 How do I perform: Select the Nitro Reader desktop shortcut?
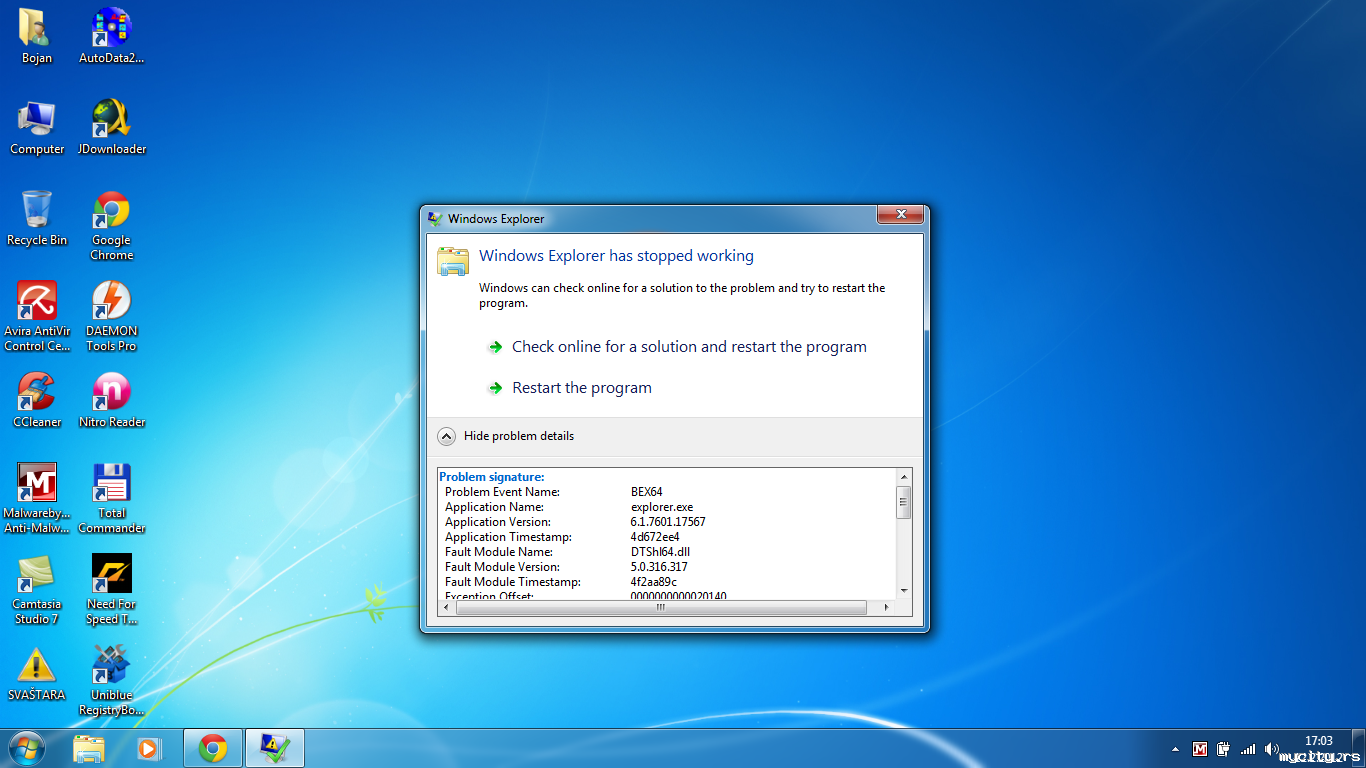[x=112, y=400]
